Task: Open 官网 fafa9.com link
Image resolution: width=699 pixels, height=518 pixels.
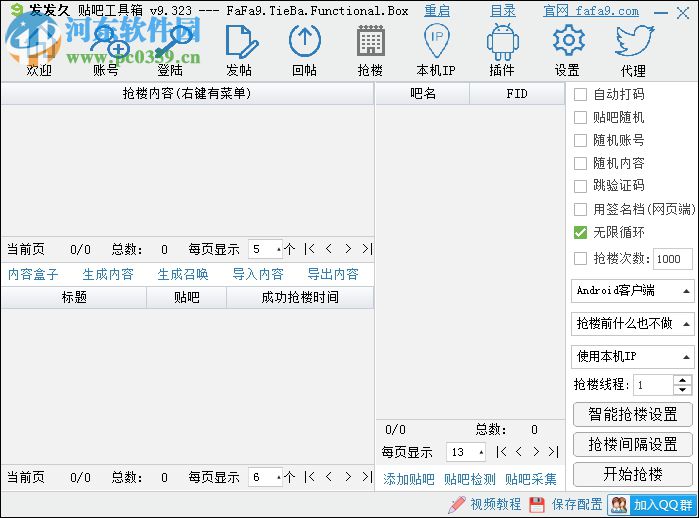Action: (591, 11)
